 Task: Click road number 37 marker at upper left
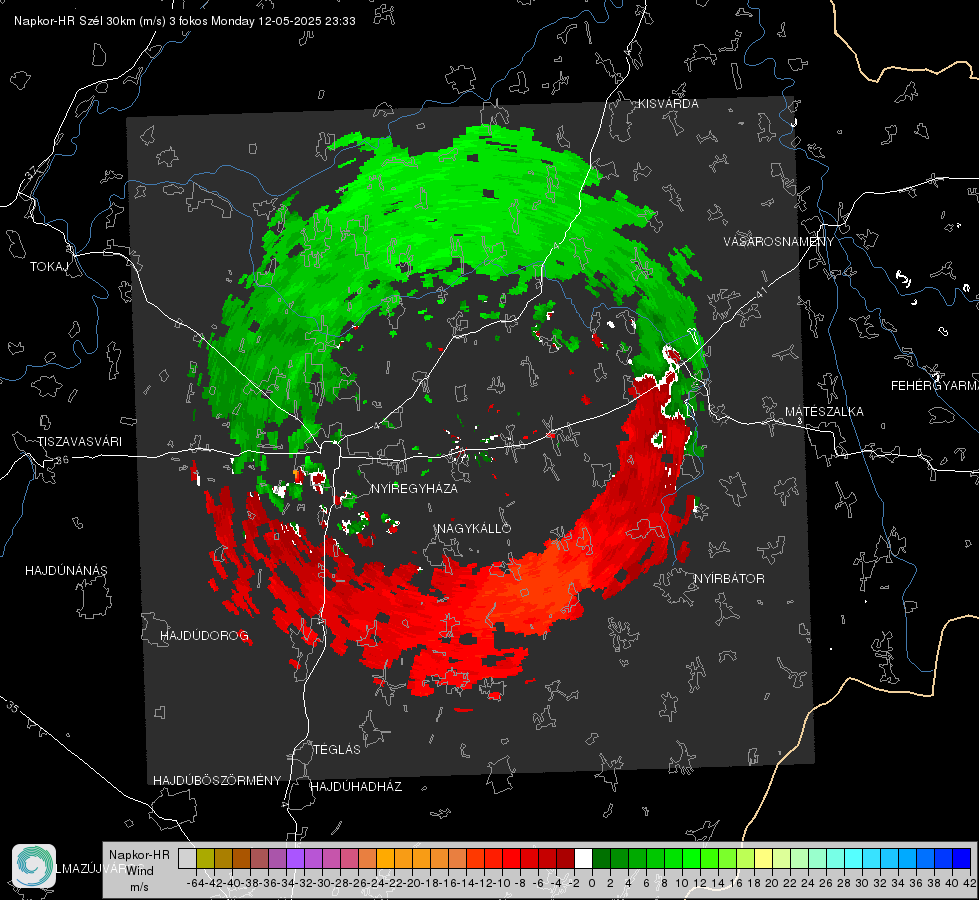point(31,172)
